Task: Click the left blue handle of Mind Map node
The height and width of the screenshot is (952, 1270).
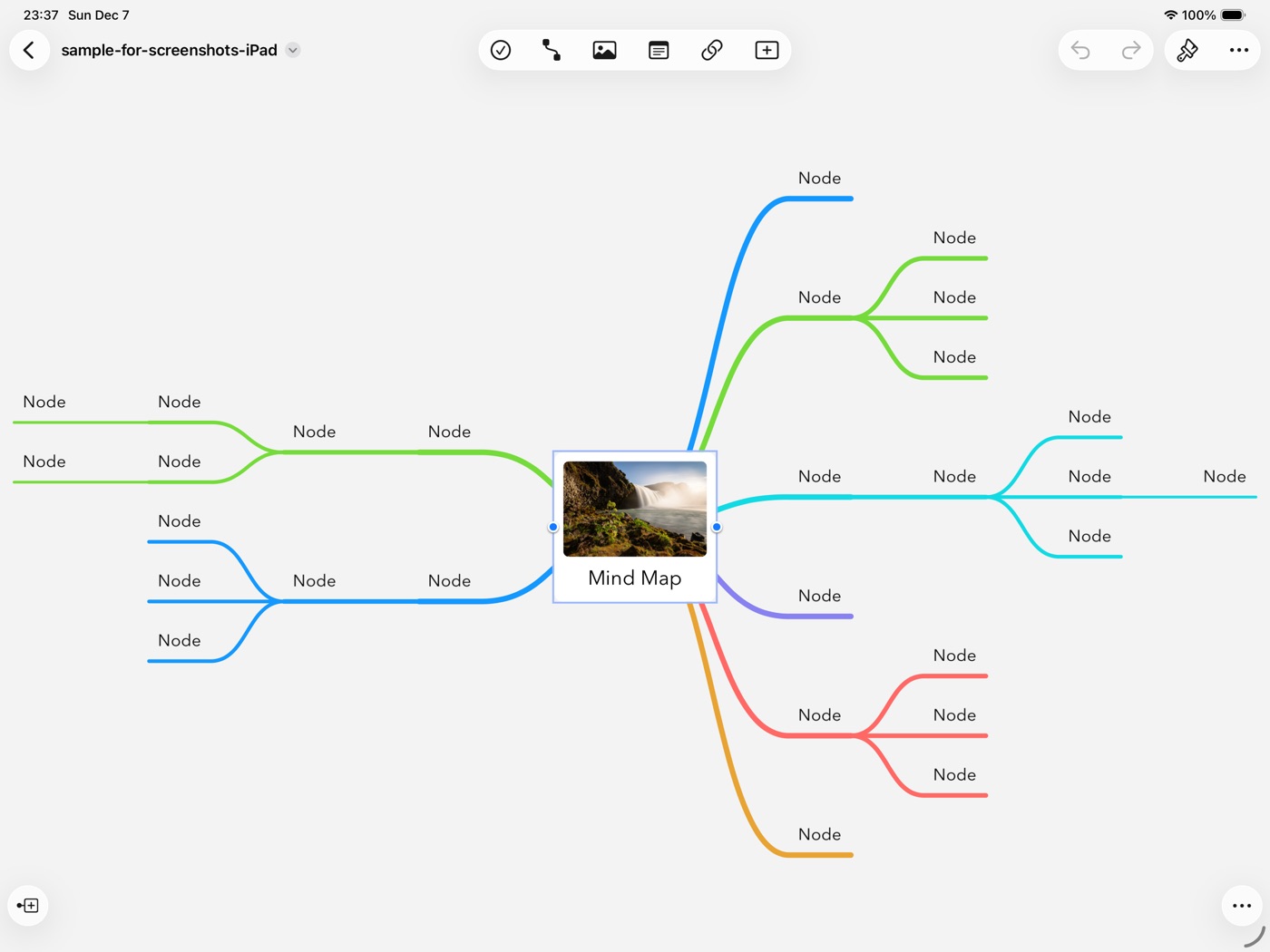Action: pyautogui.click(x=553, y=527)
